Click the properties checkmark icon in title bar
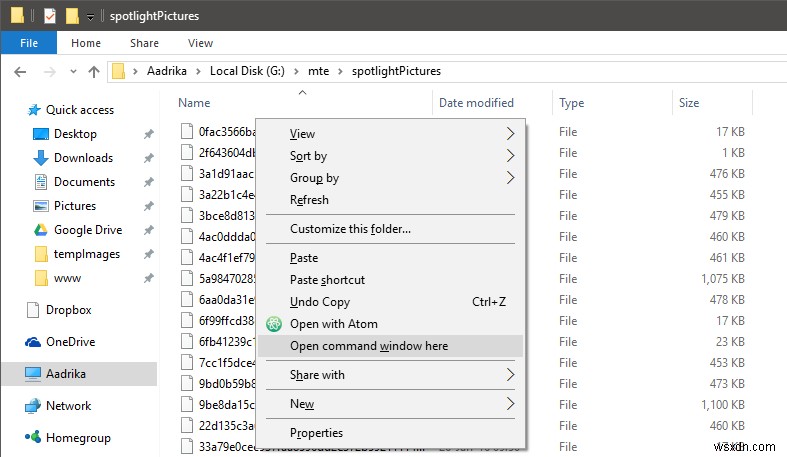The height and width of the screenshot is (457, 787). point(48,16)
